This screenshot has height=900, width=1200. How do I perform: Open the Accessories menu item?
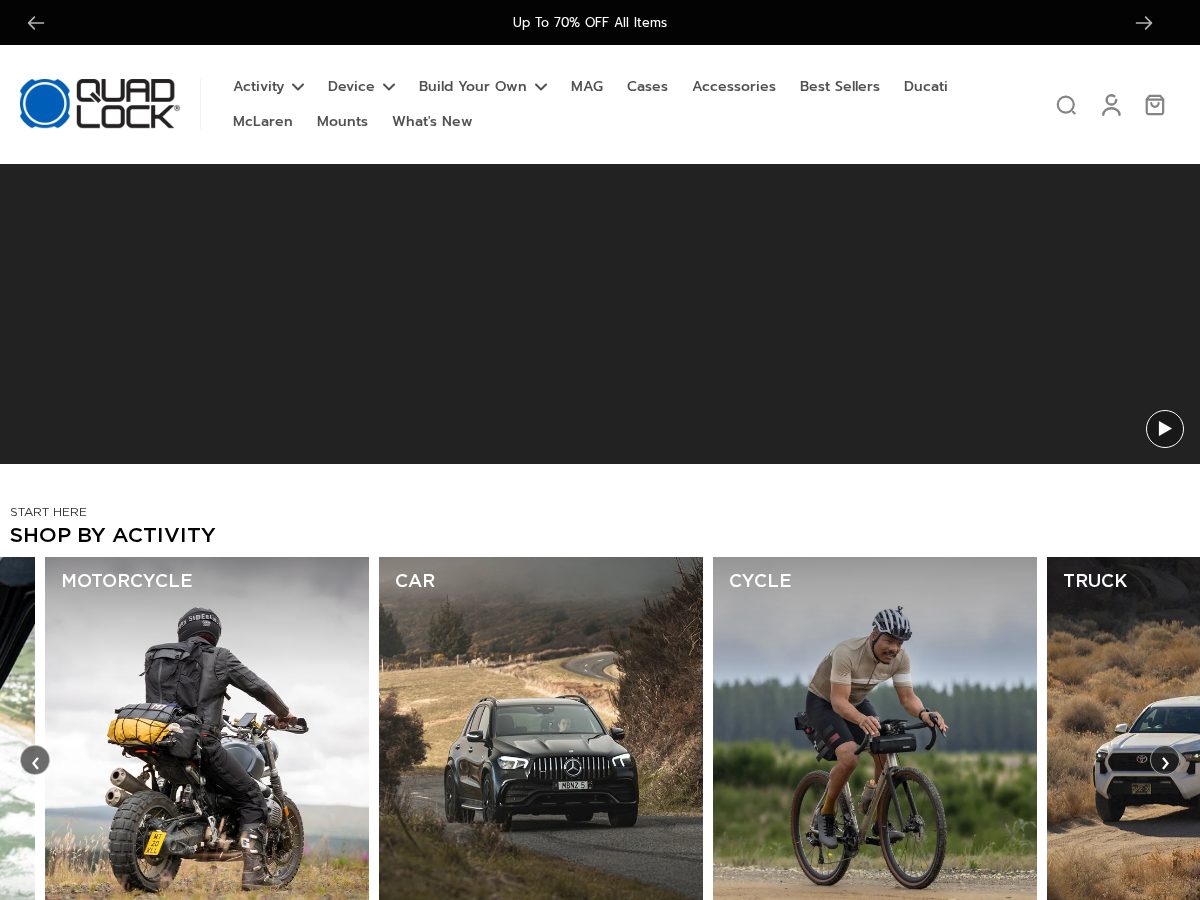coord(734,86)
